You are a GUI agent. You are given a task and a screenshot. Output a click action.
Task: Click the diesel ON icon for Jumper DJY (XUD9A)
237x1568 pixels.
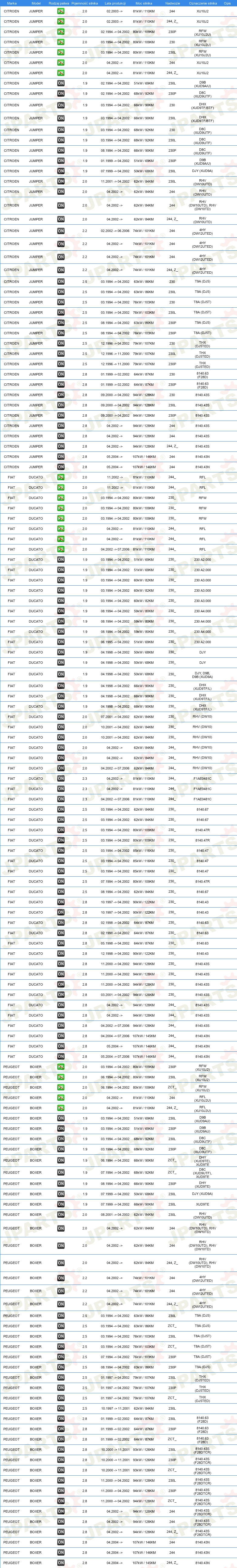coord(61,171)
